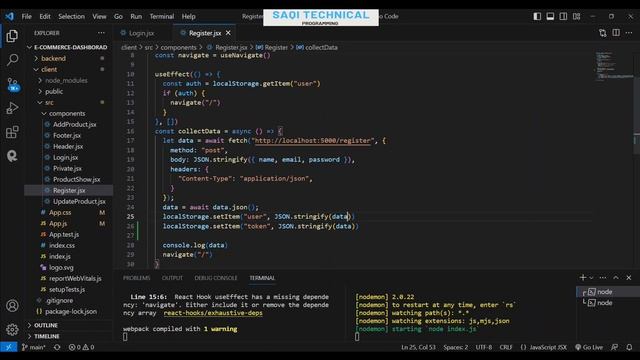Click the main branch indicator
640x360 pixels.
click(x=34, y=347)
